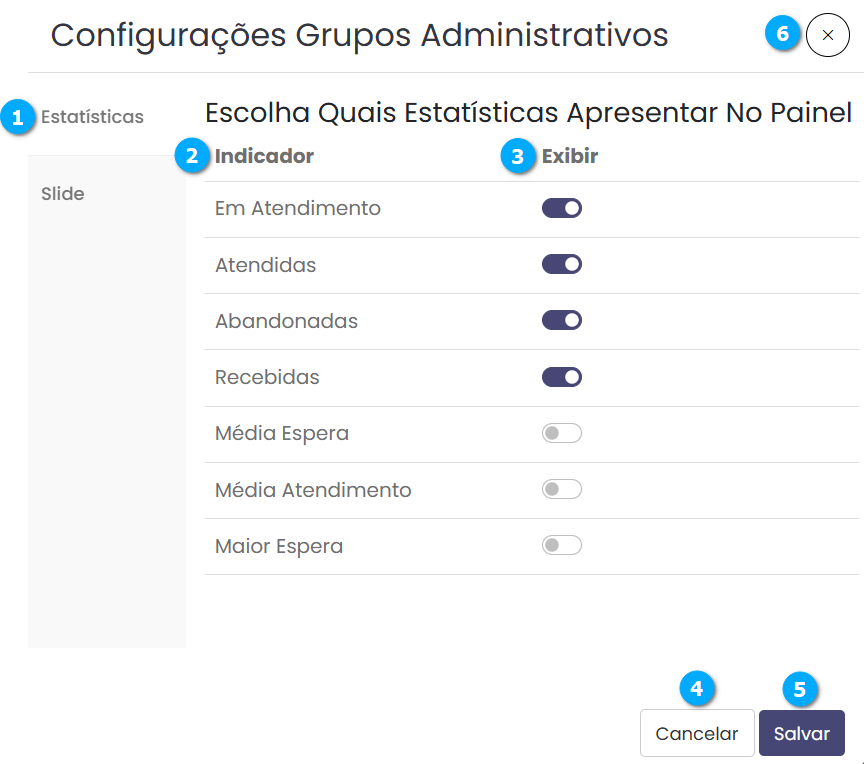Enable the Média Espera toggle
Screen dimensions: 864x764
562,433
